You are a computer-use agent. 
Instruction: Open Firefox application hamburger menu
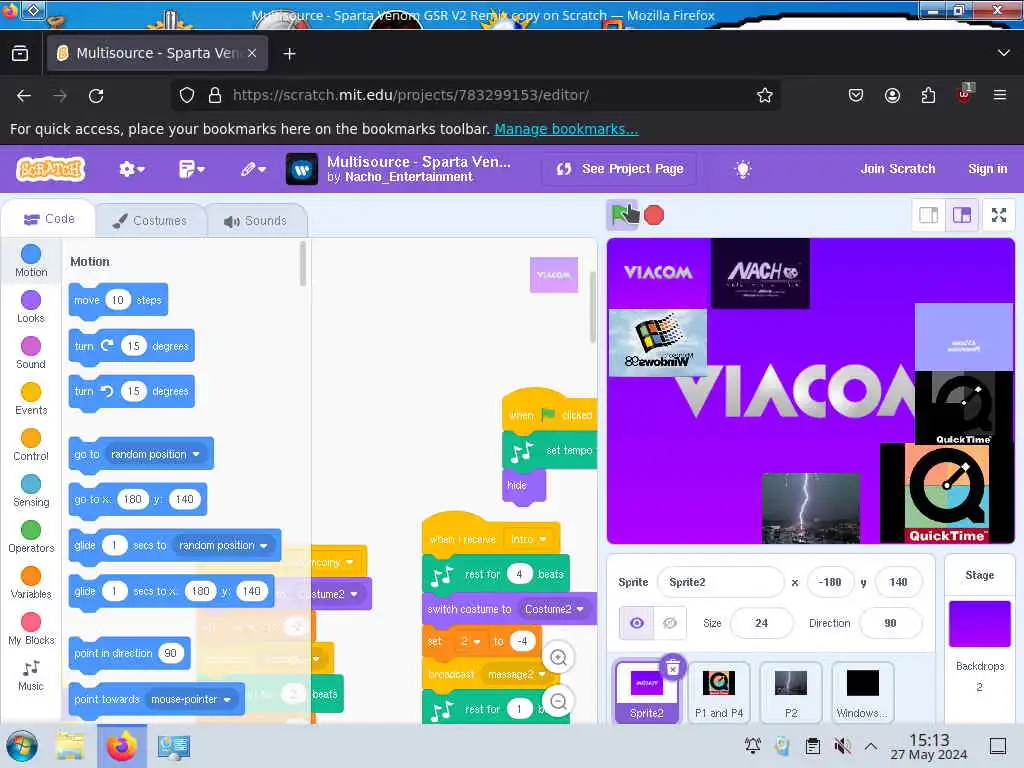pyautogui.click(x=999, y=96)
